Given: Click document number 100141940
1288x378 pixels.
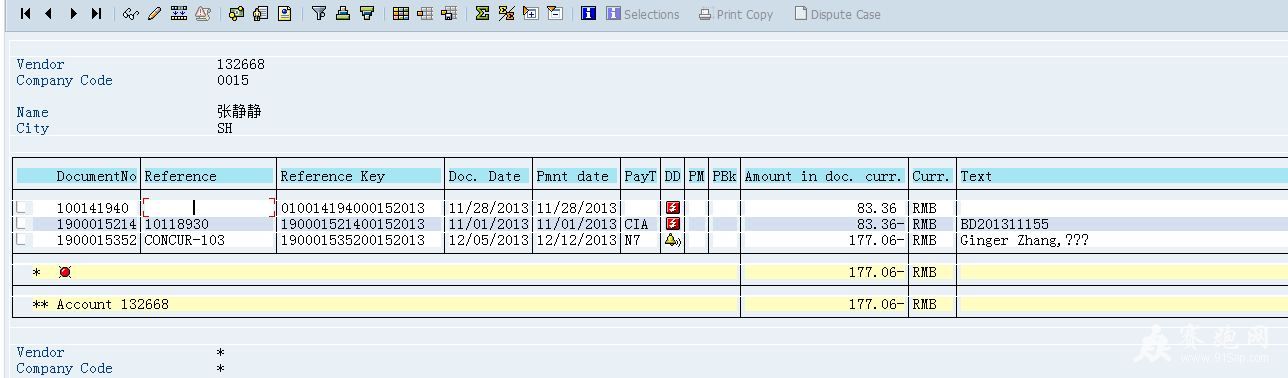Looking at the screenshot, I should point(92,208).
